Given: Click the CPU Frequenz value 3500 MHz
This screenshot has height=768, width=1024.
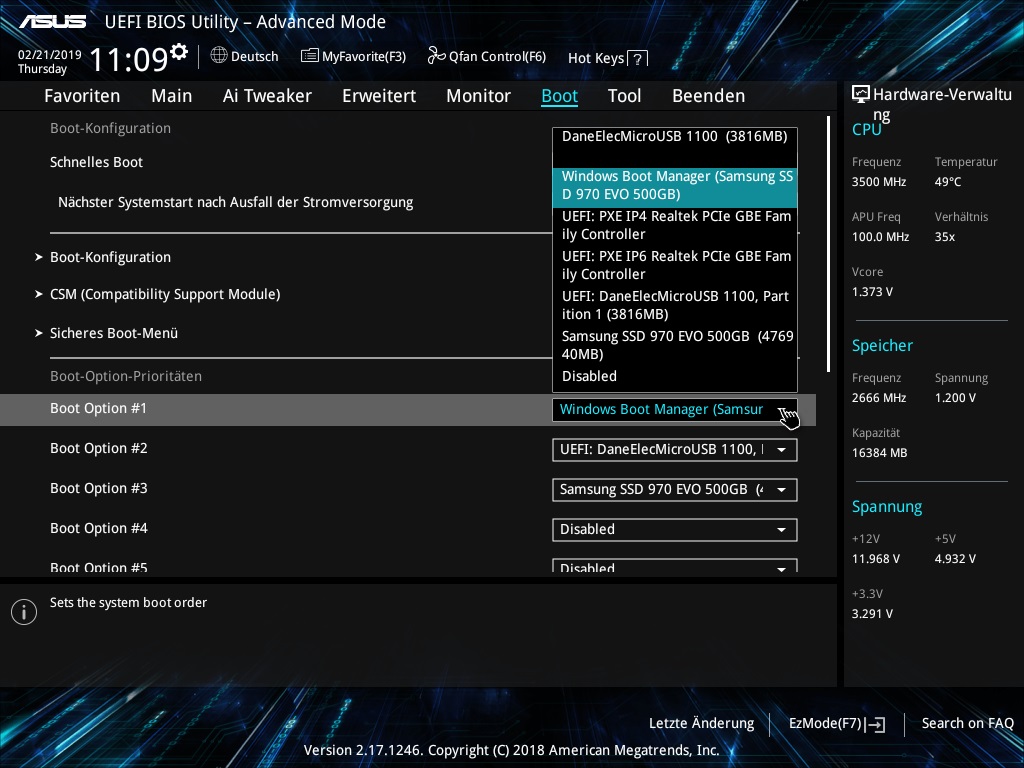Looking at the screenshot, I should point(879,182).
